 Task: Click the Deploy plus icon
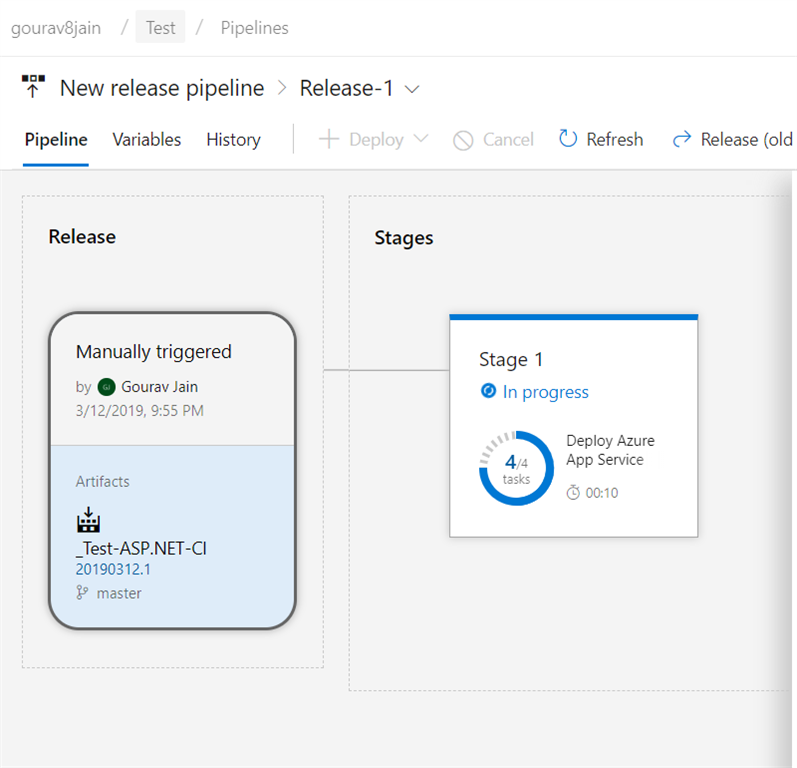point(329,139)
